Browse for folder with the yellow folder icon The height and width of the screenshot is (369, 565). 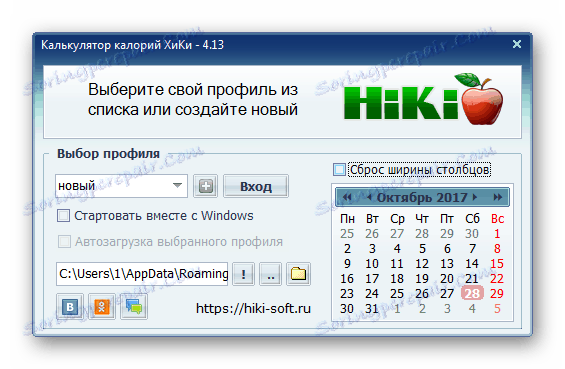(298, 274)
